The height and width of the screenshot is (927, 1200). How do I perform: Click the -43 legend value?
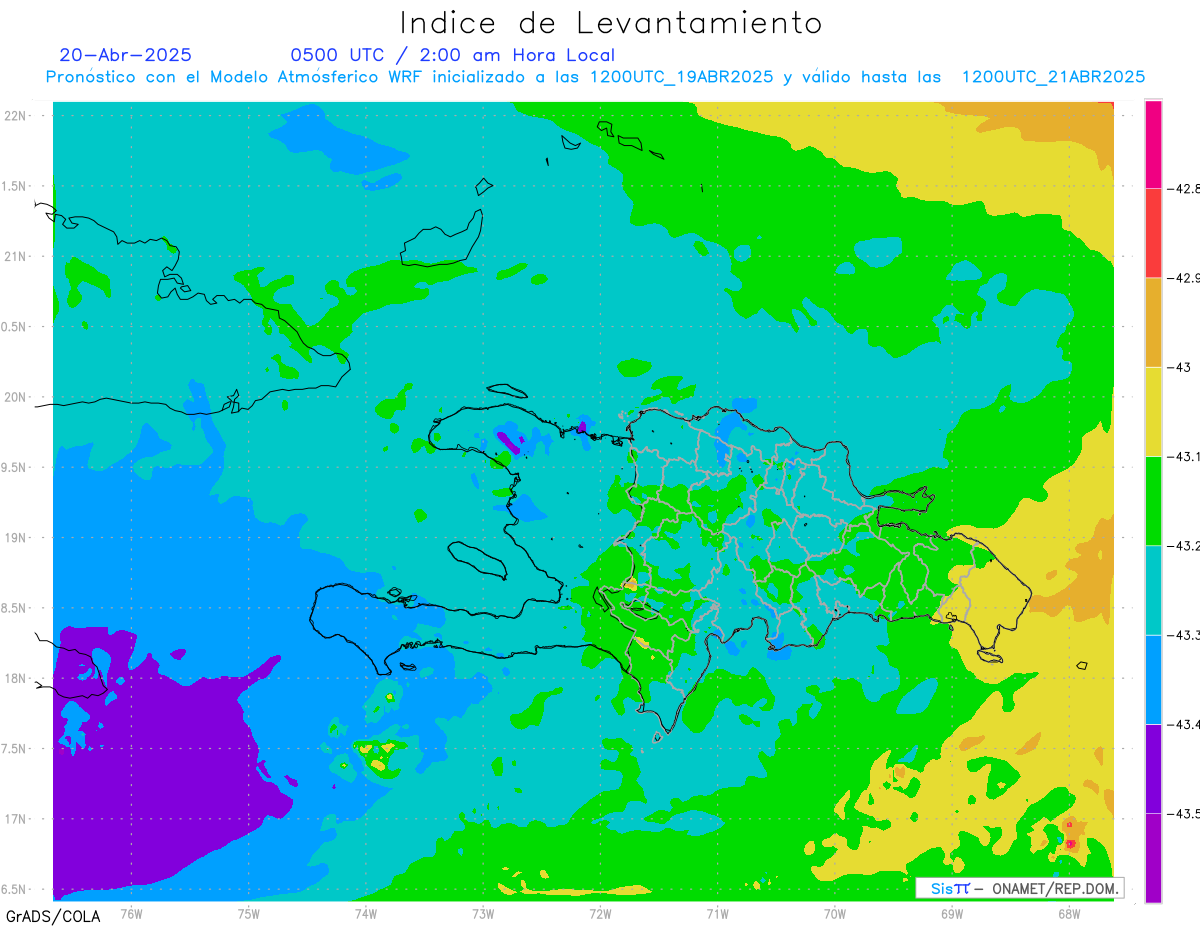point(1178,367)
